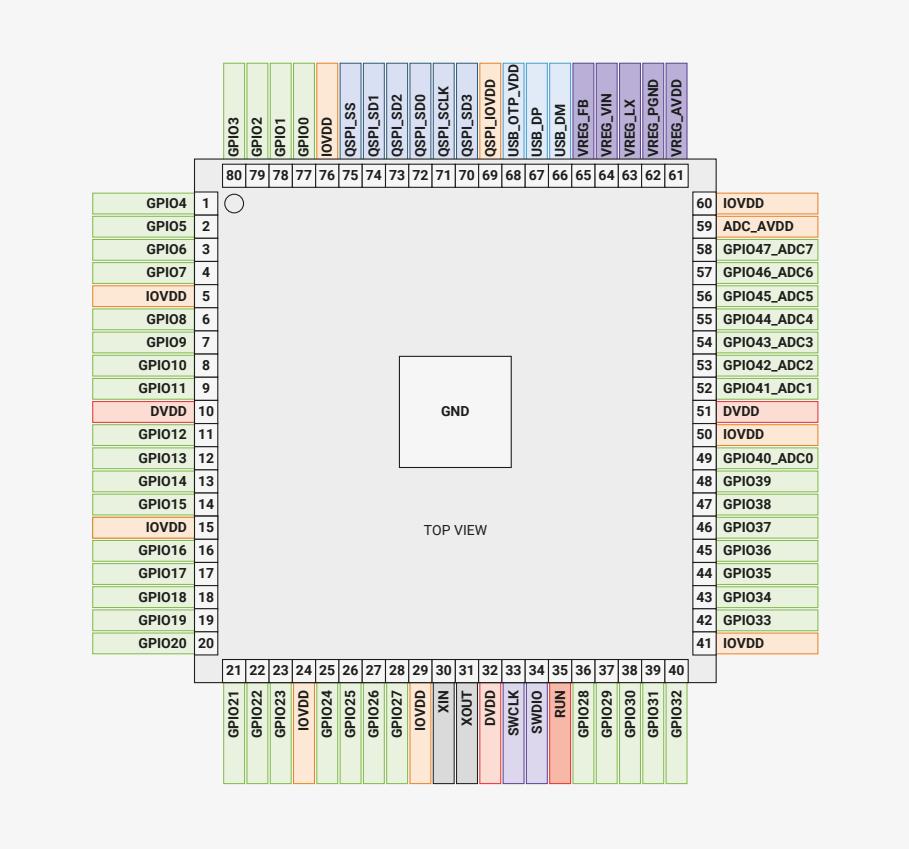The width and height of the screenshot is (909, 849).
Task: Select the GPIO25 pin label
Action: pyautogui.click(x=350, y=733)
